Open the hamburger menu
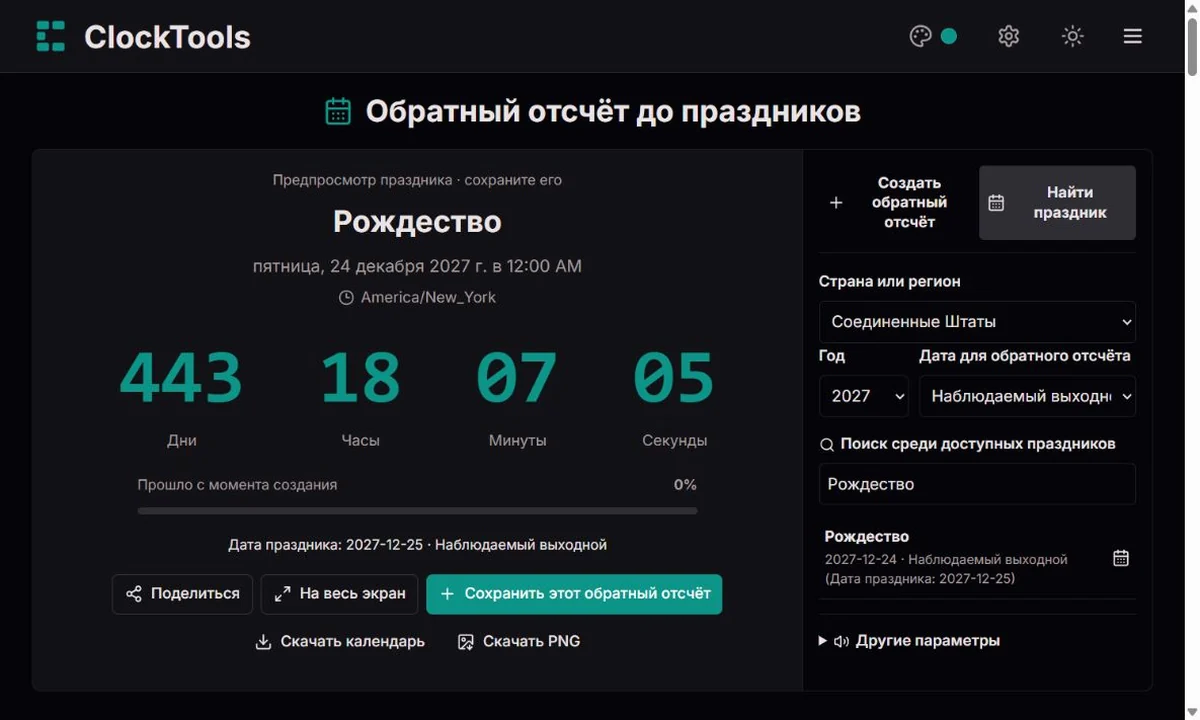Screen dimensions: 1200x720 [1133, 36]
